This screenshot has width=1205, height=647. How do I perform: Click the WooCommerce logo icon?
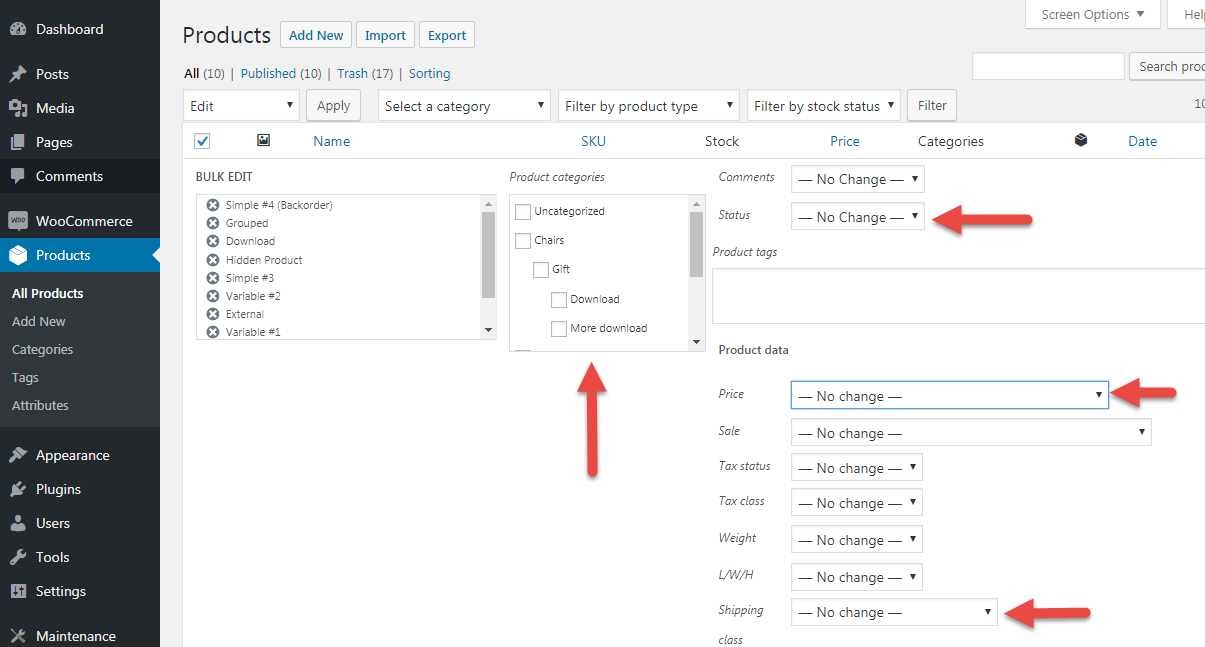pos(18,221)
